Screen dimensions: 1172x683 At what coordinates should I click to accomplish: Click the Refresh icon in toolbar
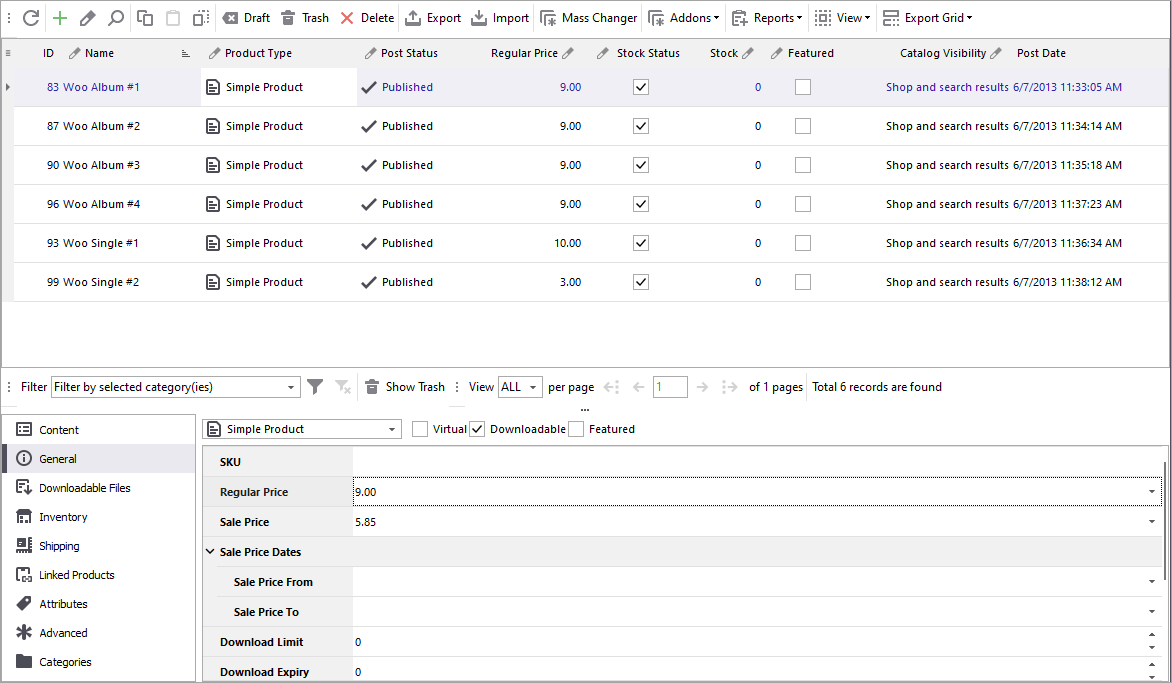[31, 18]
